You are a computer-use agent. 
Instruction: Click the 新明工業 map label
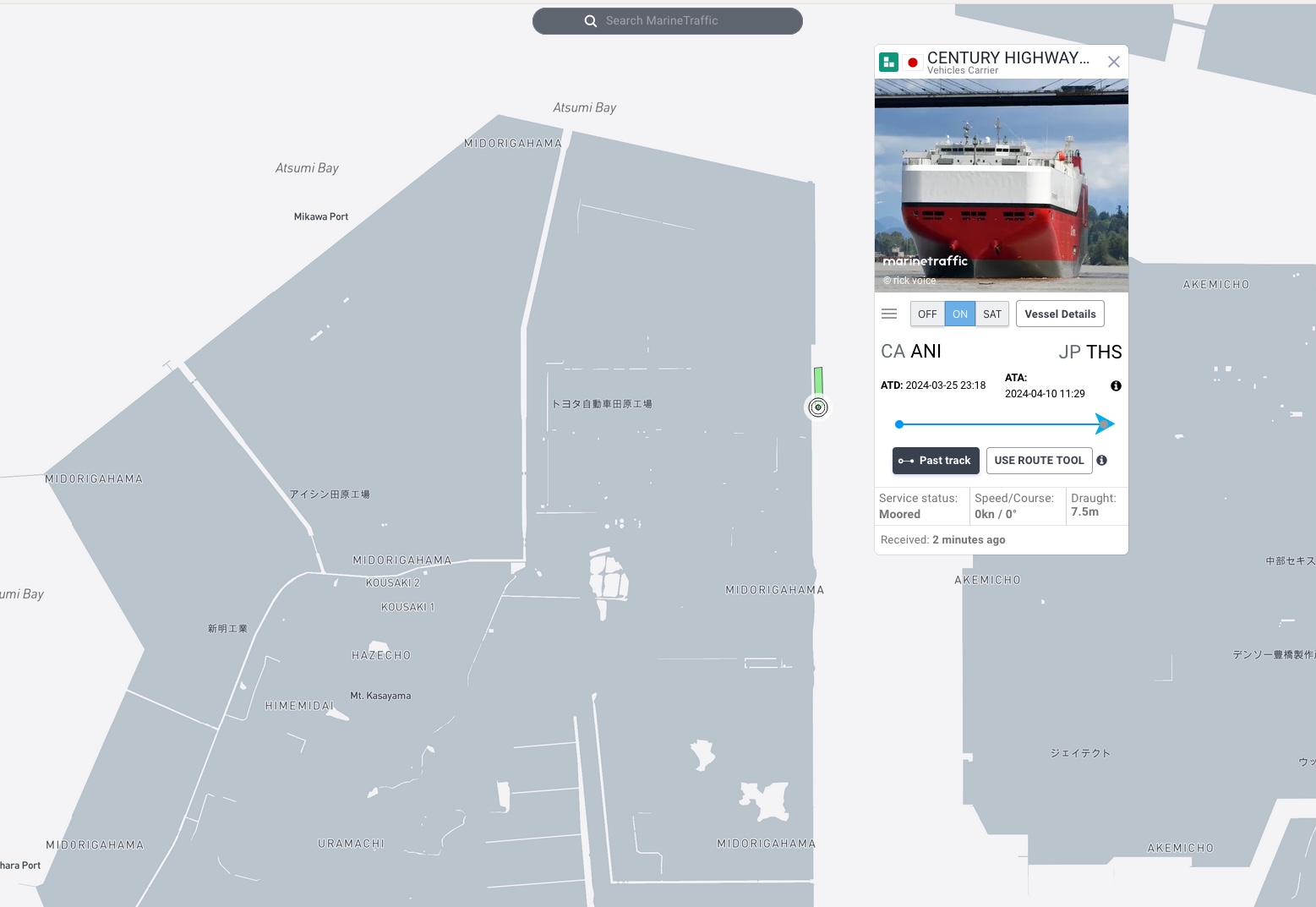coord(228,629)
